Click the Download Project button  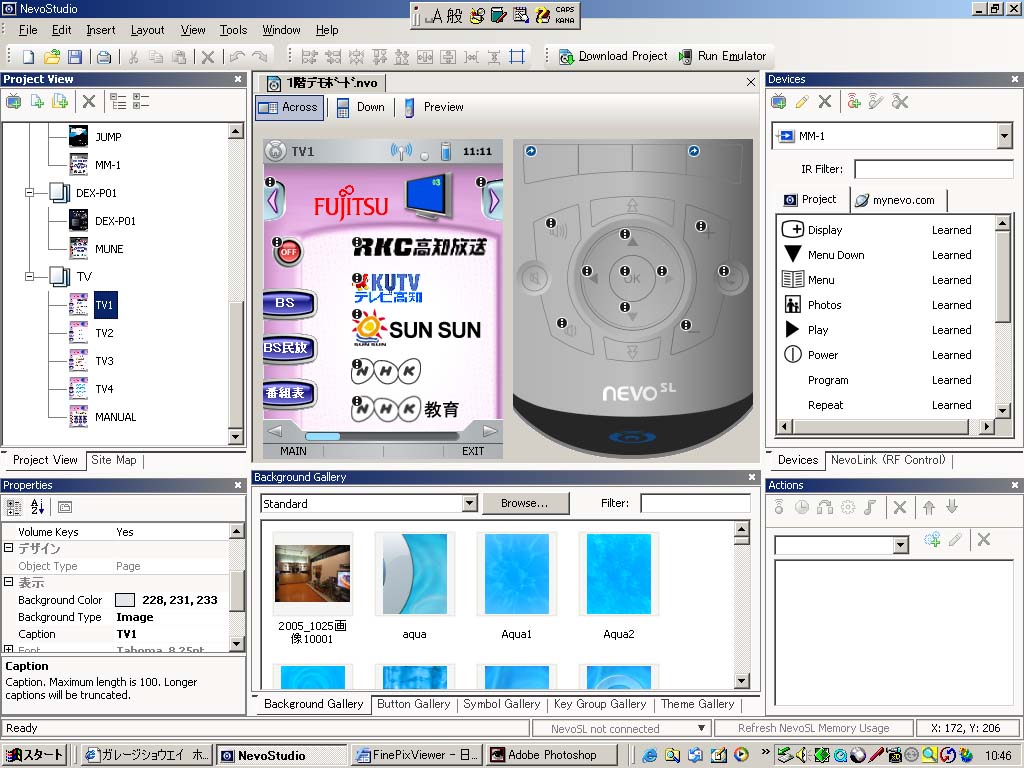613,56
